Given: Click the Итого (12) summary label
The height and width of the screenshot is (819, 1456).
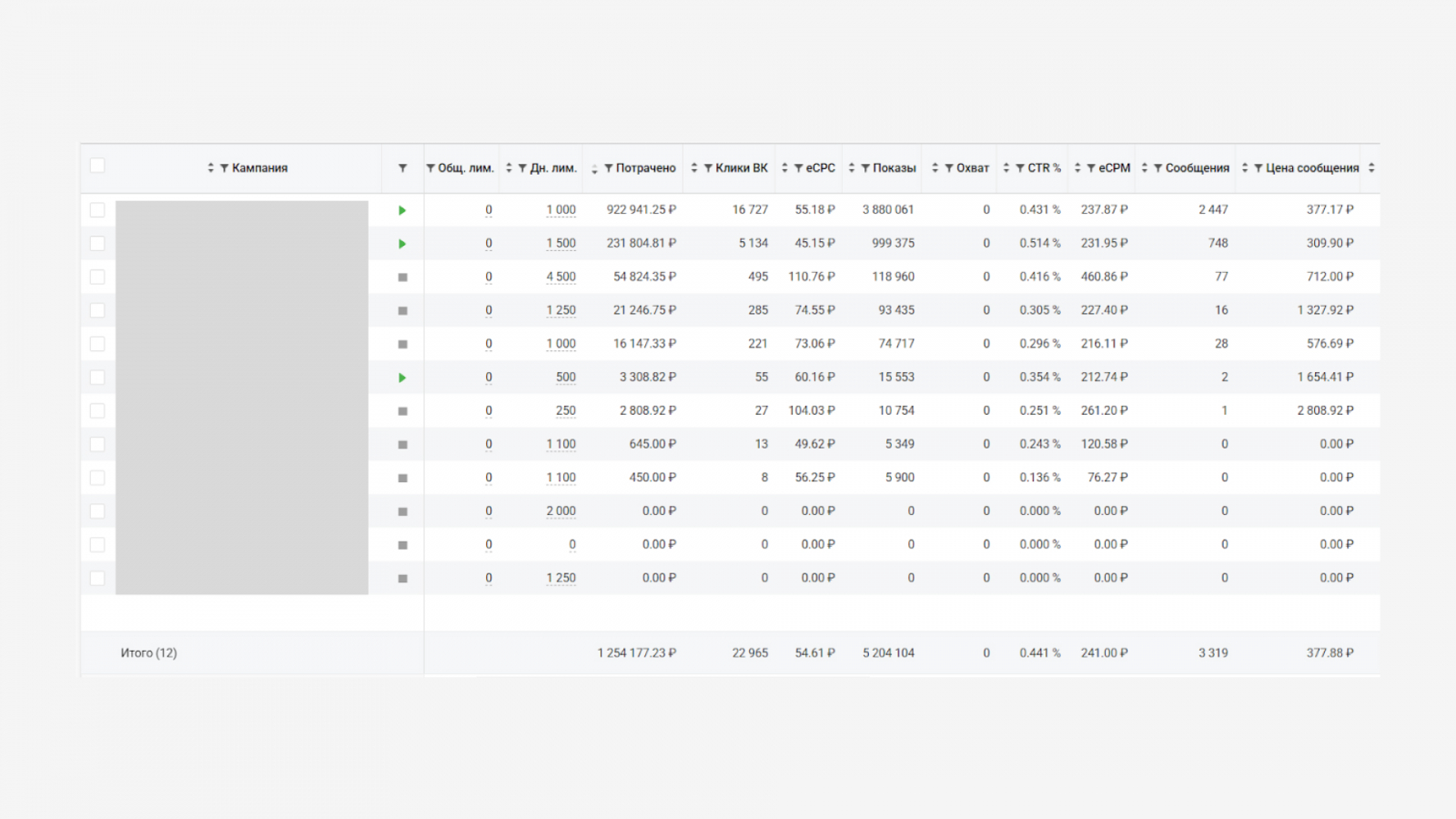Looking at the screenshot, I should [x=149, y=653].
